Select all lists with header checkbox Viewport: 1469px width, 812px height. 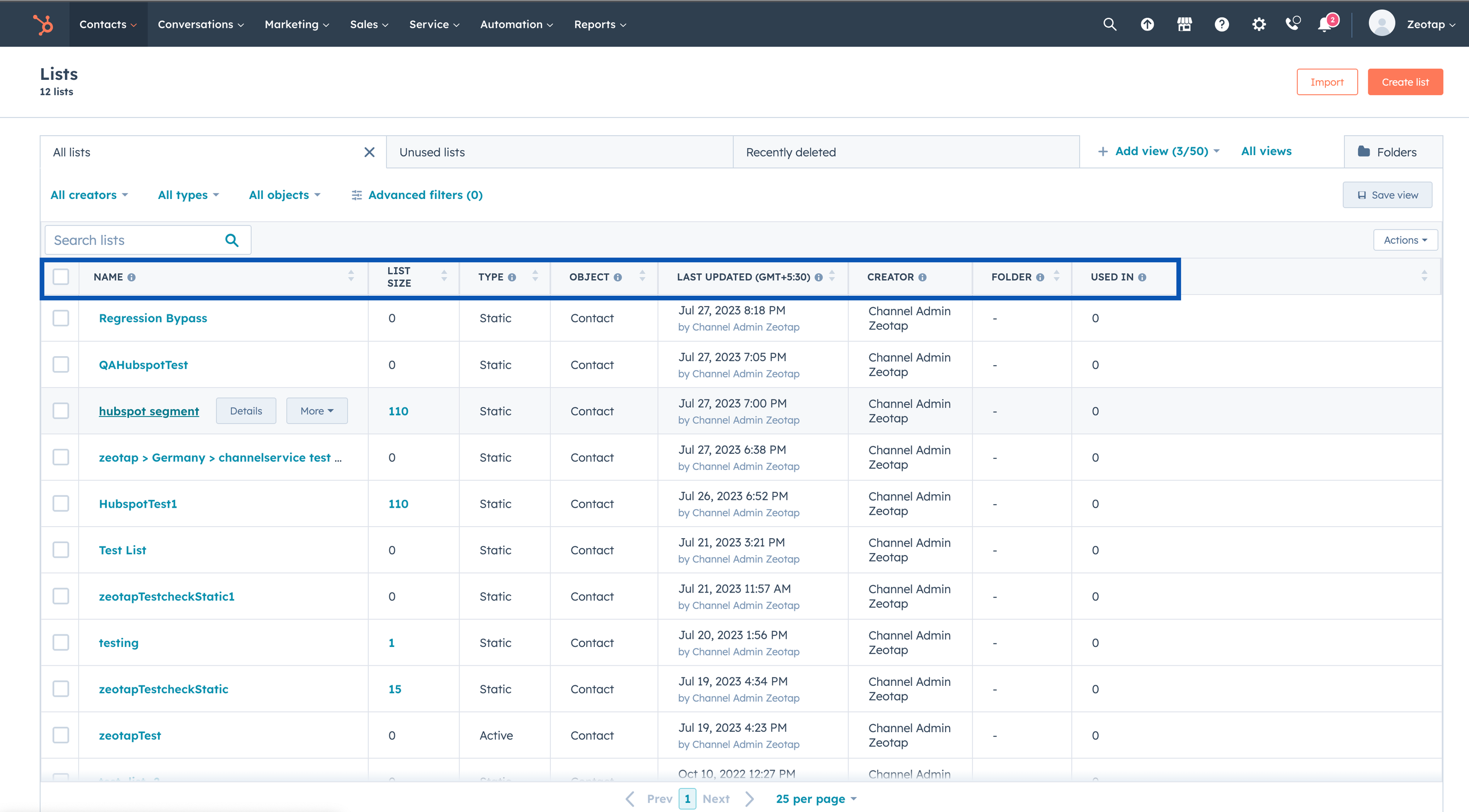[x=60, y=277]
